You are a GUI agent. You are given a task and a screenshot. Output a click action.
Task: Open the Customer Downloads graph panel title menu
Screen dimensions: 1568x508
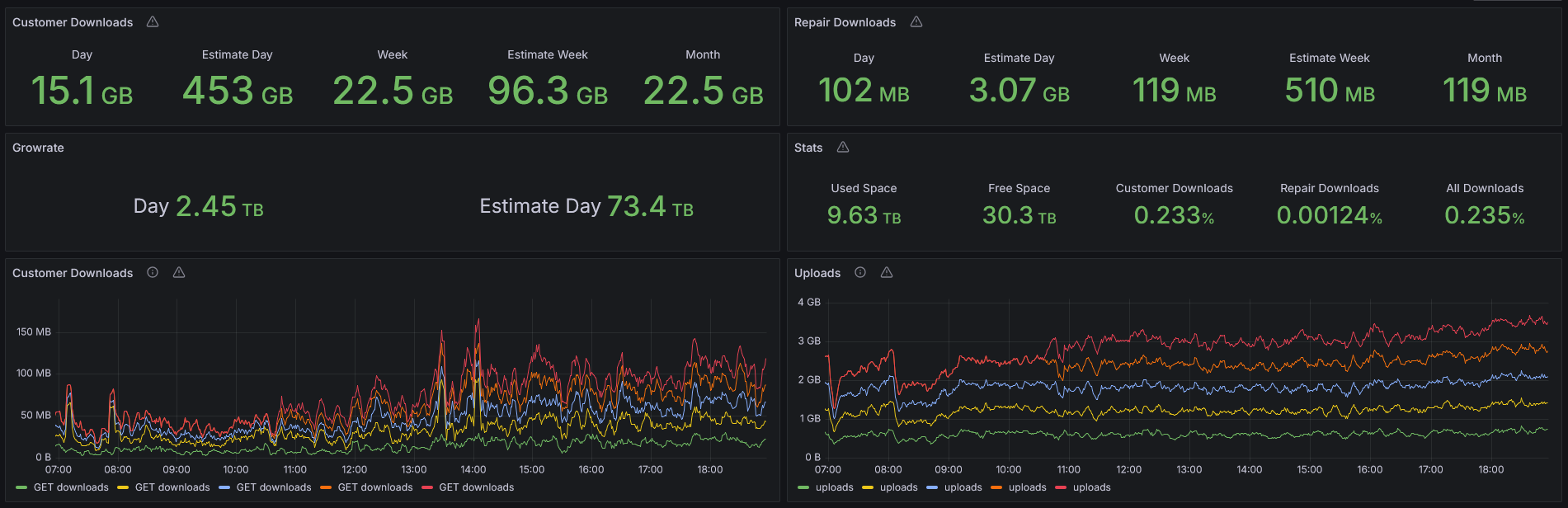click(73, 273)
